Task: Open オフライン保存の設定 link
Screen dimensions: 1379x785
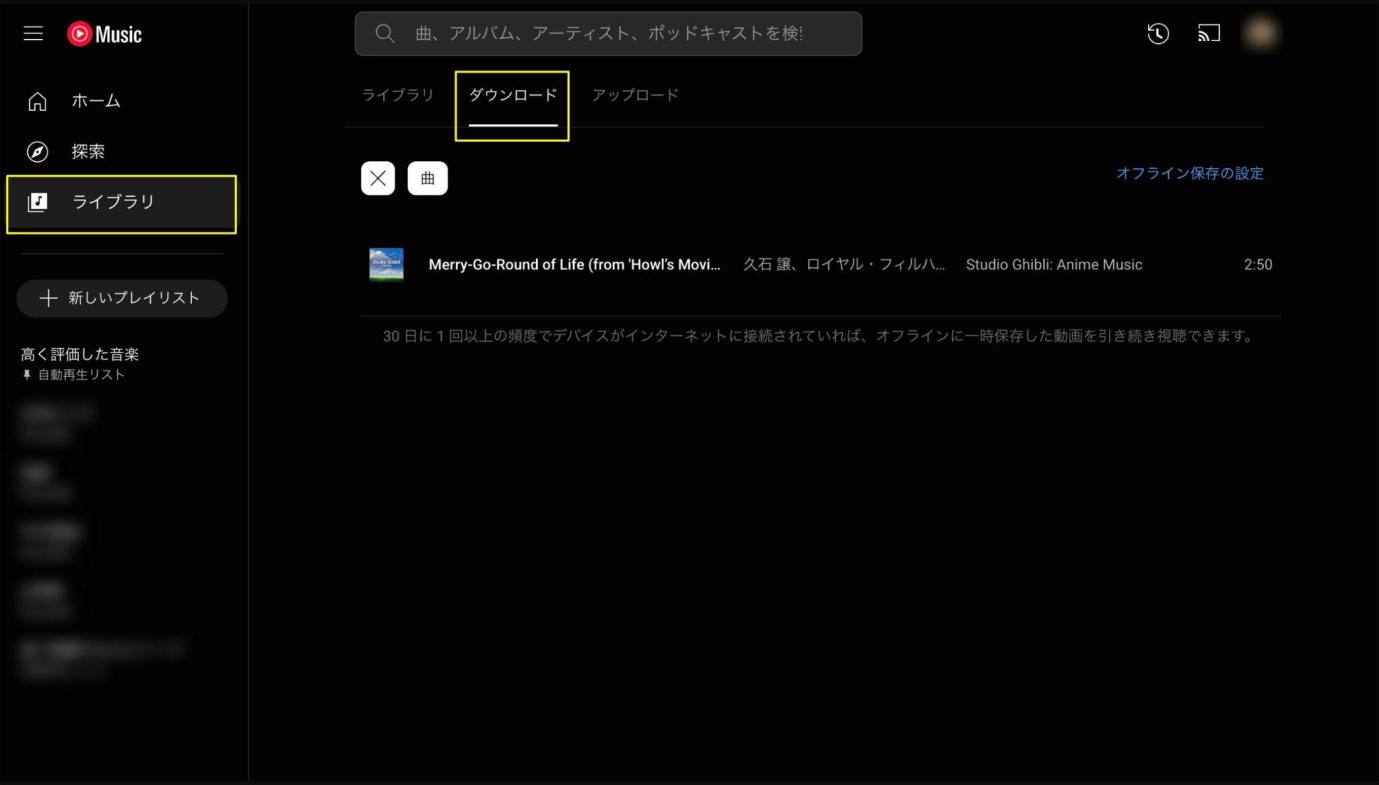Action: (x=1190, y=173)
